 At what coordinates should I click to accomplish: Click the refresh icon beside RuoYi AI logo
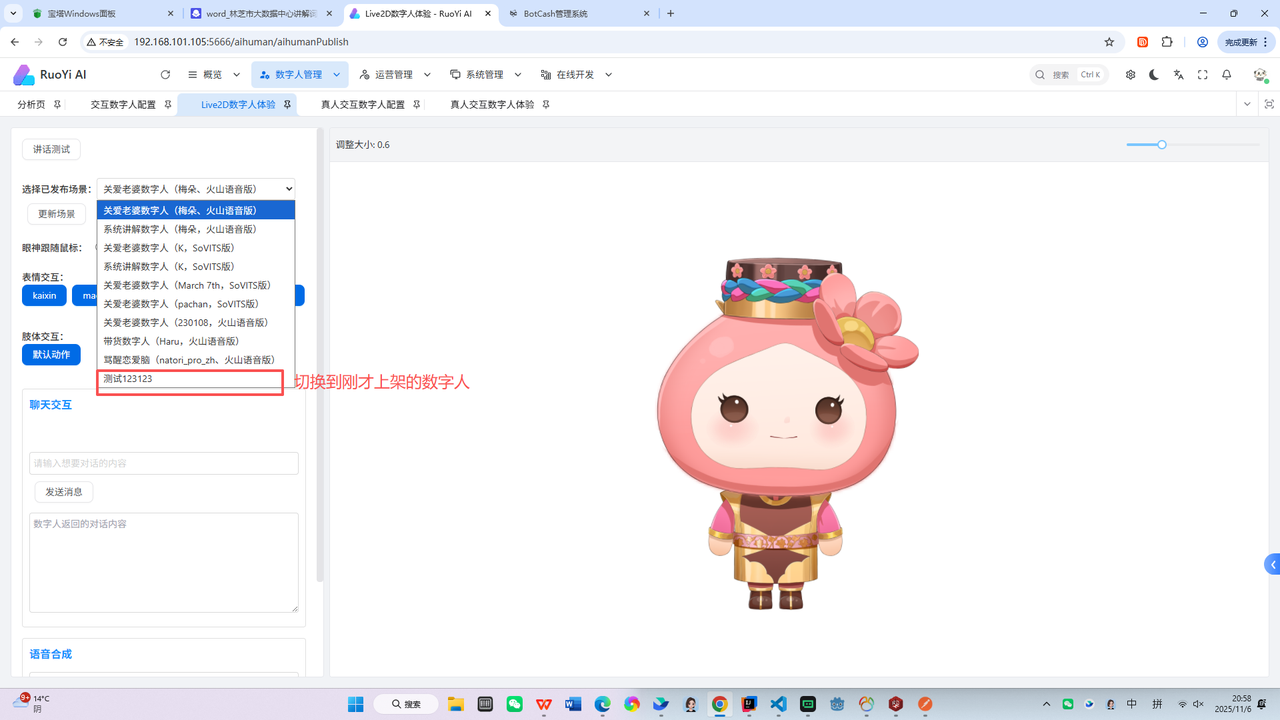click(x=165, y=75)
